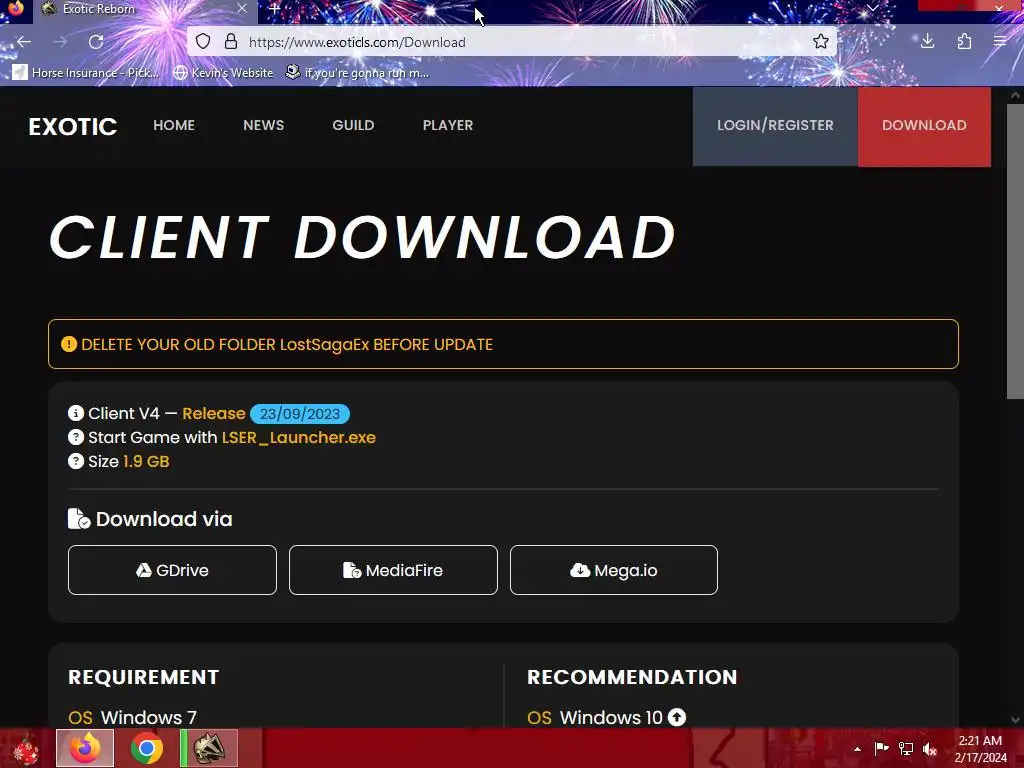
Task: Open the shield tracking protection icon
Action: [203, 42]
